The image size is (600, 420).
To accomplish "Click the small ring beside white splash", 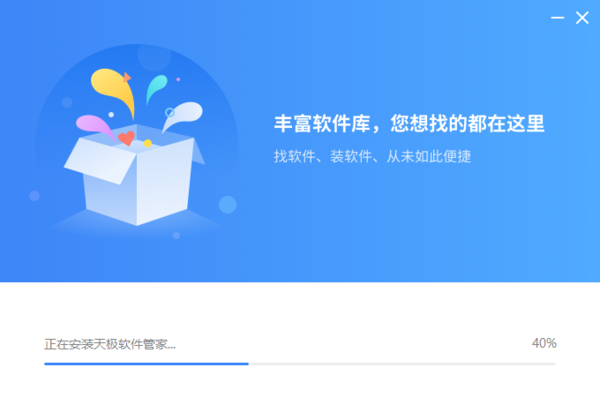I will tap(170, 112).
